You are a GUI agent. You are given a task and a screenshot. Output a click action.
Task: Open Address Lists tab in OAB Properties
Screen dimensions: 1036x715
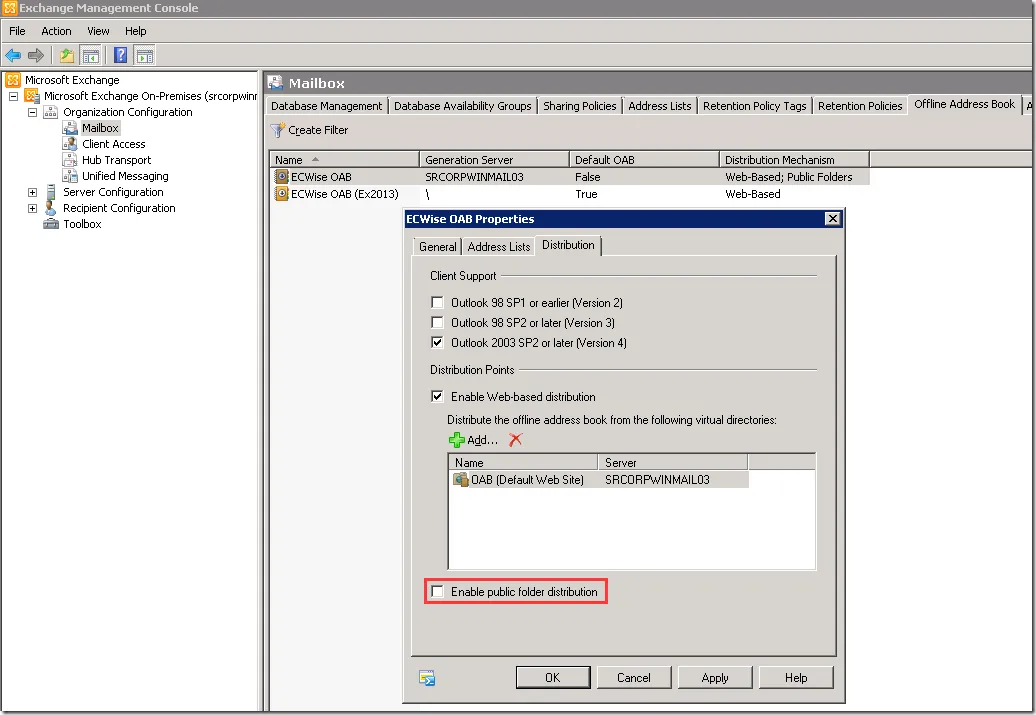coord(499,246)
